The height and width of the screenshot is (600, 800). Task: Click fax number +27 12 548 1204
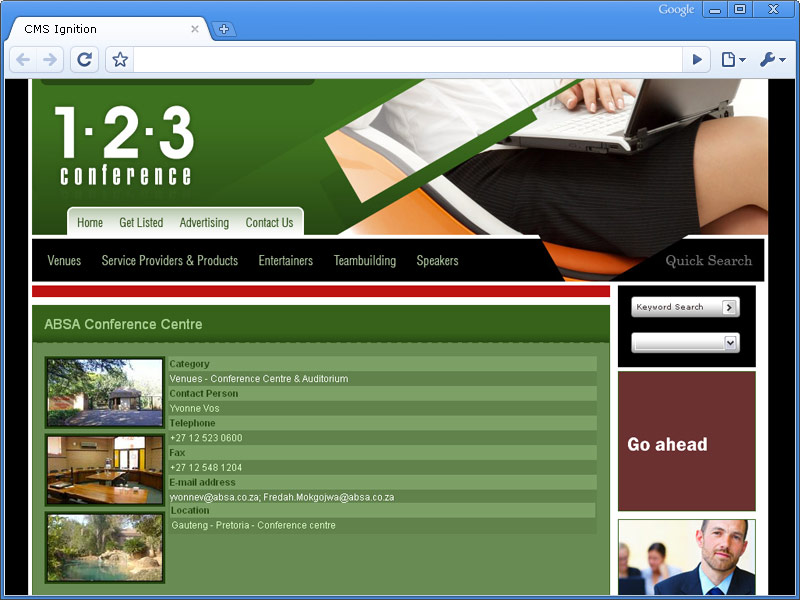coord(206,467)
